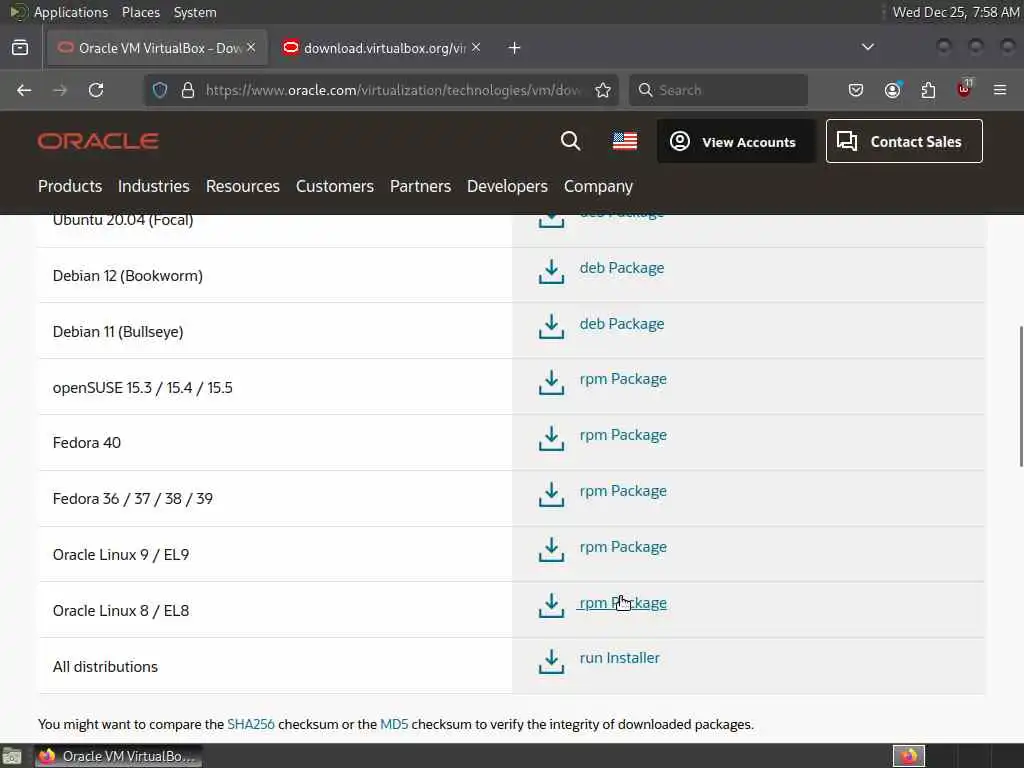Click the download icon for Debian 11 (Bullseye)
The height and width of the screenshot is (768, 1024).
[551, 327]
